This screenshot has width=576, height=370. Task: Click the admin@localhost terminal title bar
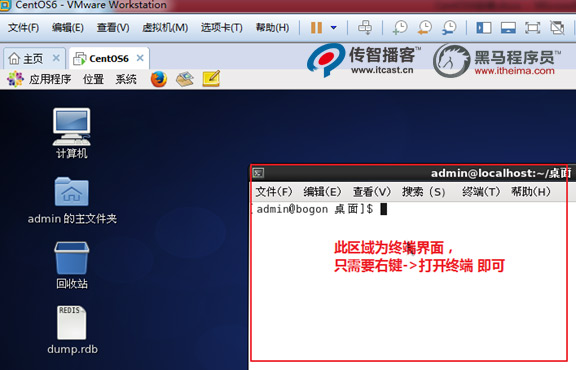[x=501, y=173]
